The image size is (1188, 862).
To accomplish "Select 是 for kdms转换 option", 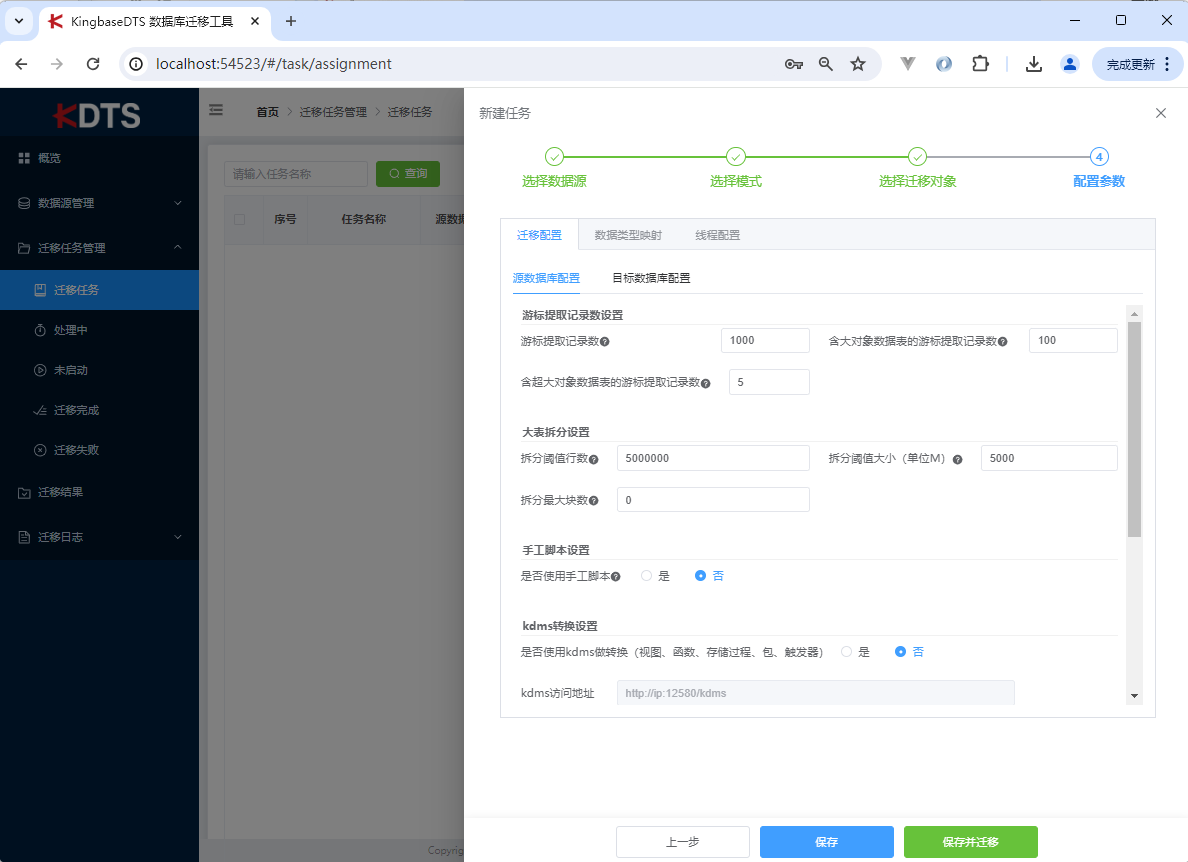I will pos(847,652).
